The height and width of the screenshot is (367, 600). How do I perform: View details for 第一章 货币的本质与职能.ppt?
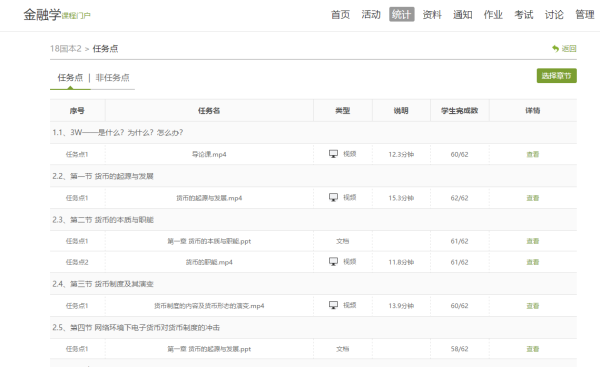(533, 241)
